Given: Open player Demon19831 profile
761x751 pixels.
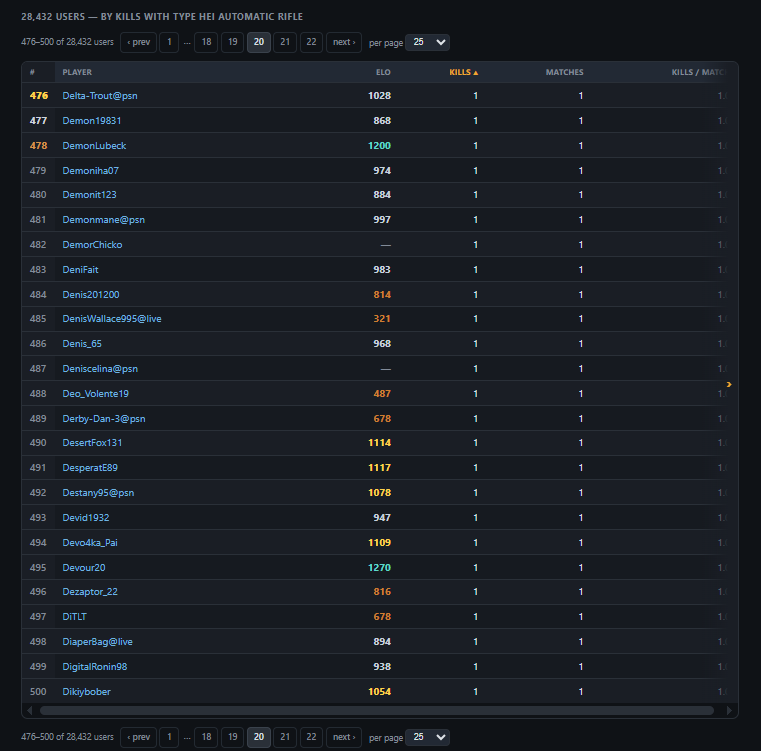Looking at the screenshot, I should [x=92, y=120].
